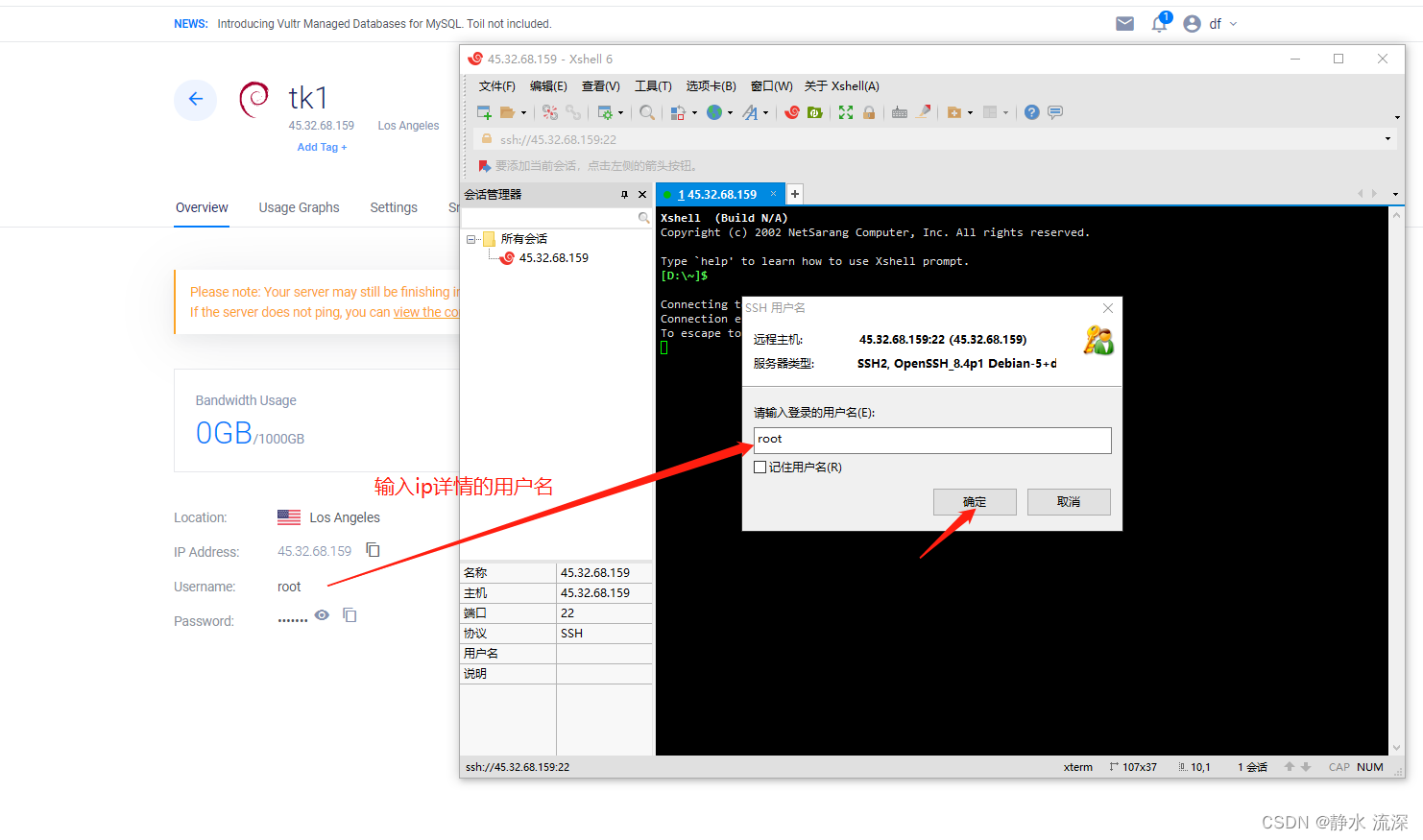Copy the password on the Vultr page
This screenshot has width=1423, height=840.
pyautogui.click(x=350, y=615)
